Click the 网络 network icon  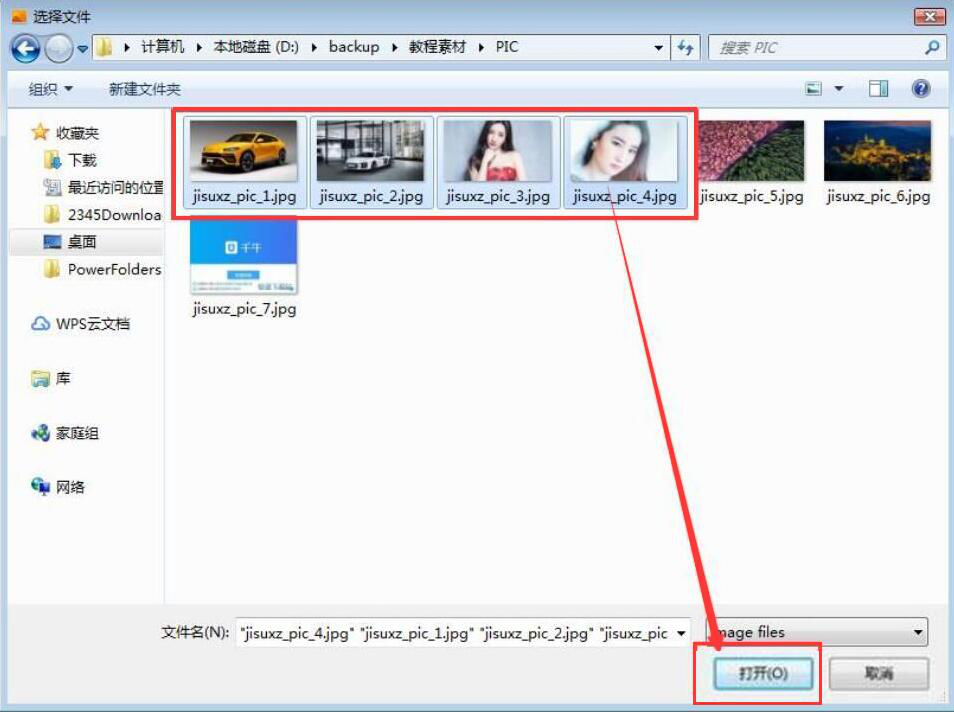point(40,486)
